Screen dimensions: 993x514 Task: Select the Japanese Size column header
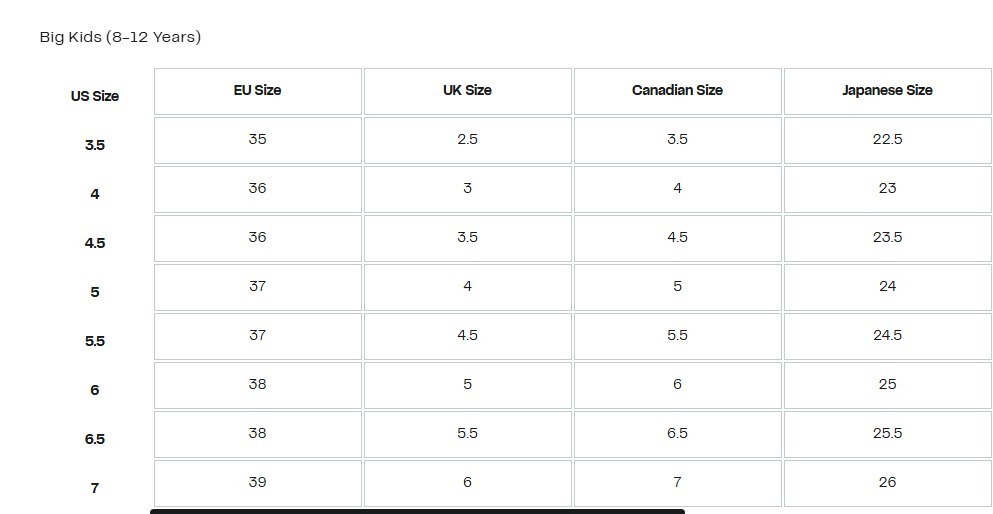click(887, 90)
